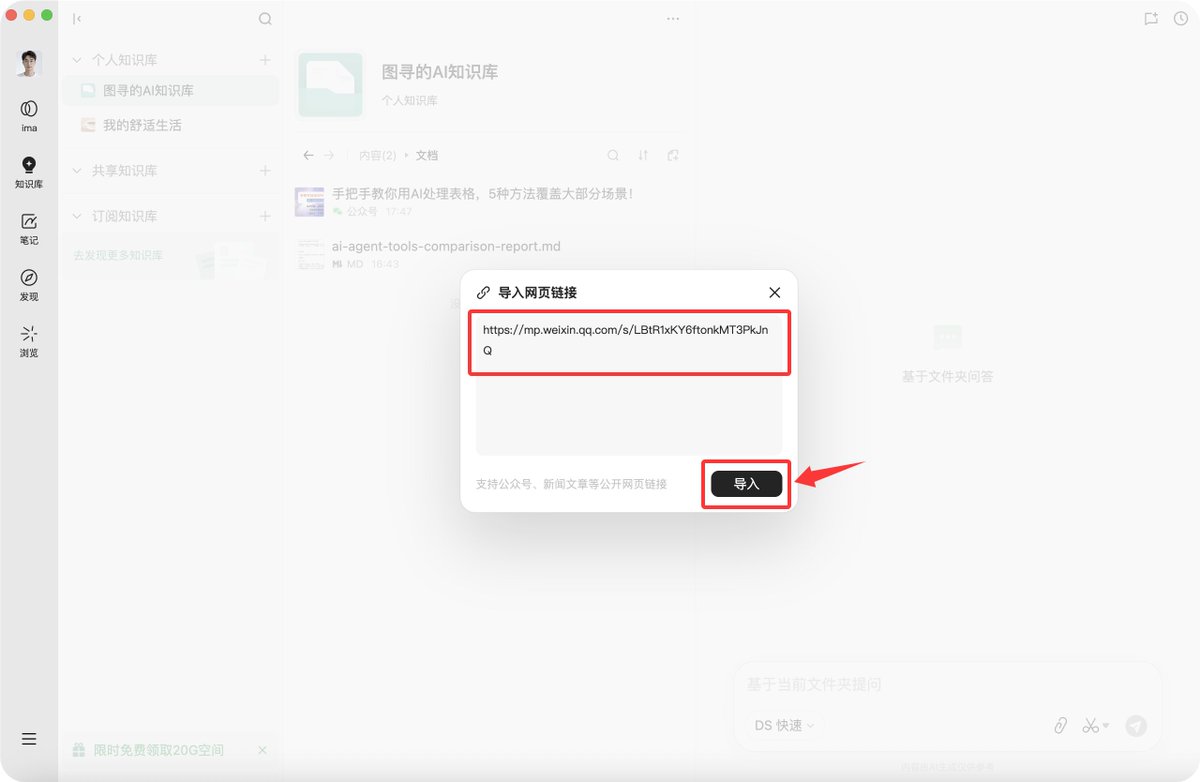Collapse the knowledge base list panel
The height and width of the screenshot is (782, 1200).
click(x=77, y=18)
